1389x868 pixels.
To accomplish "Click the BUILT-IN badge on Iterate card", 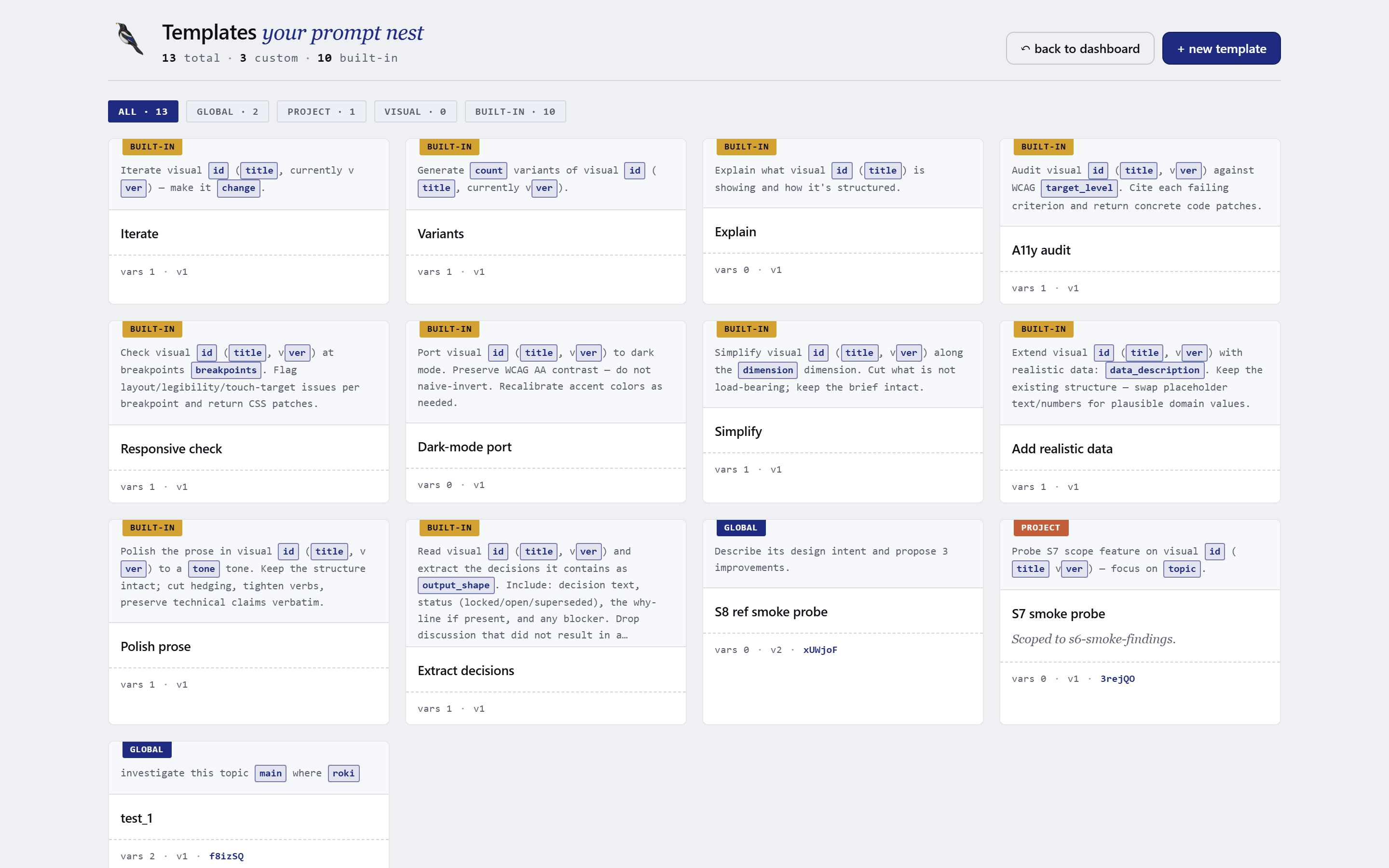I will click(x=152, y=147).
